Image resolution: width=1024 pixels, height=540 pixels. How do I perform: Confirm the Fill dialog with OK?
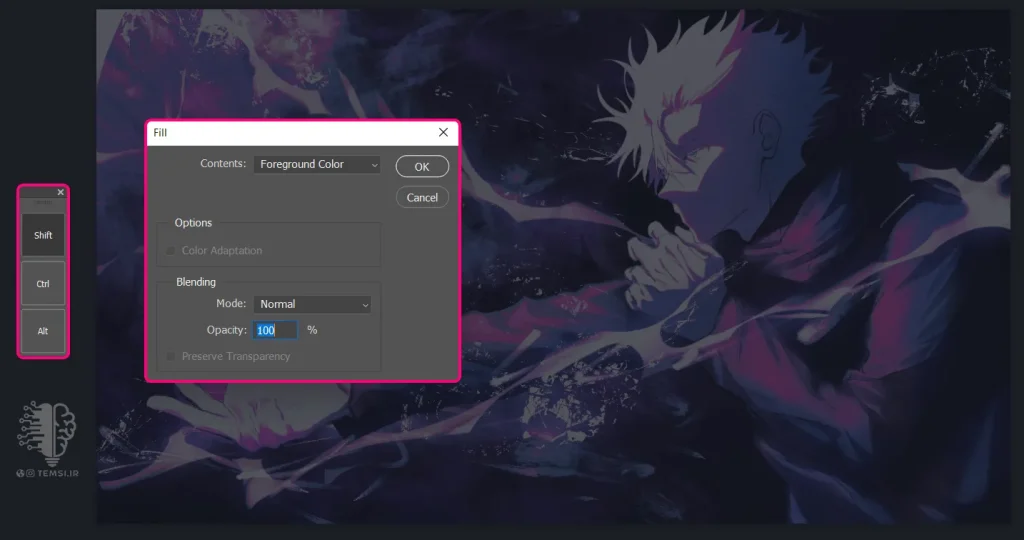click(x=422, y=167)
